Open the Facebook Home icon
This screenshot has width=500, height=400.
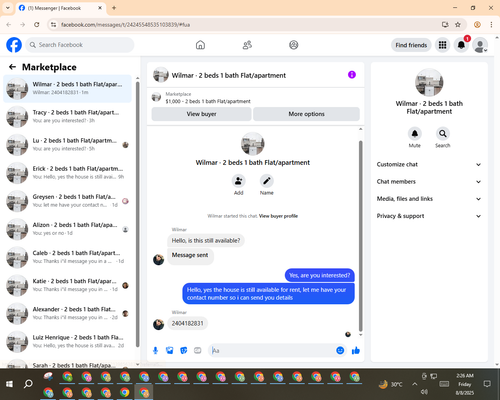(x=200, y=45)
